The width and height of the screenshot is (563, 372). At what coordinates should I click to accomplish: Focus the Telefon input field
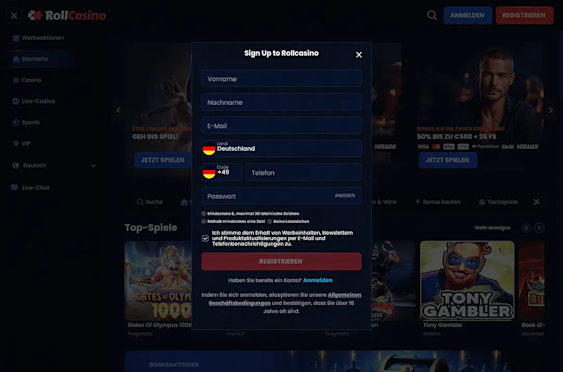[x=303, y=173]
